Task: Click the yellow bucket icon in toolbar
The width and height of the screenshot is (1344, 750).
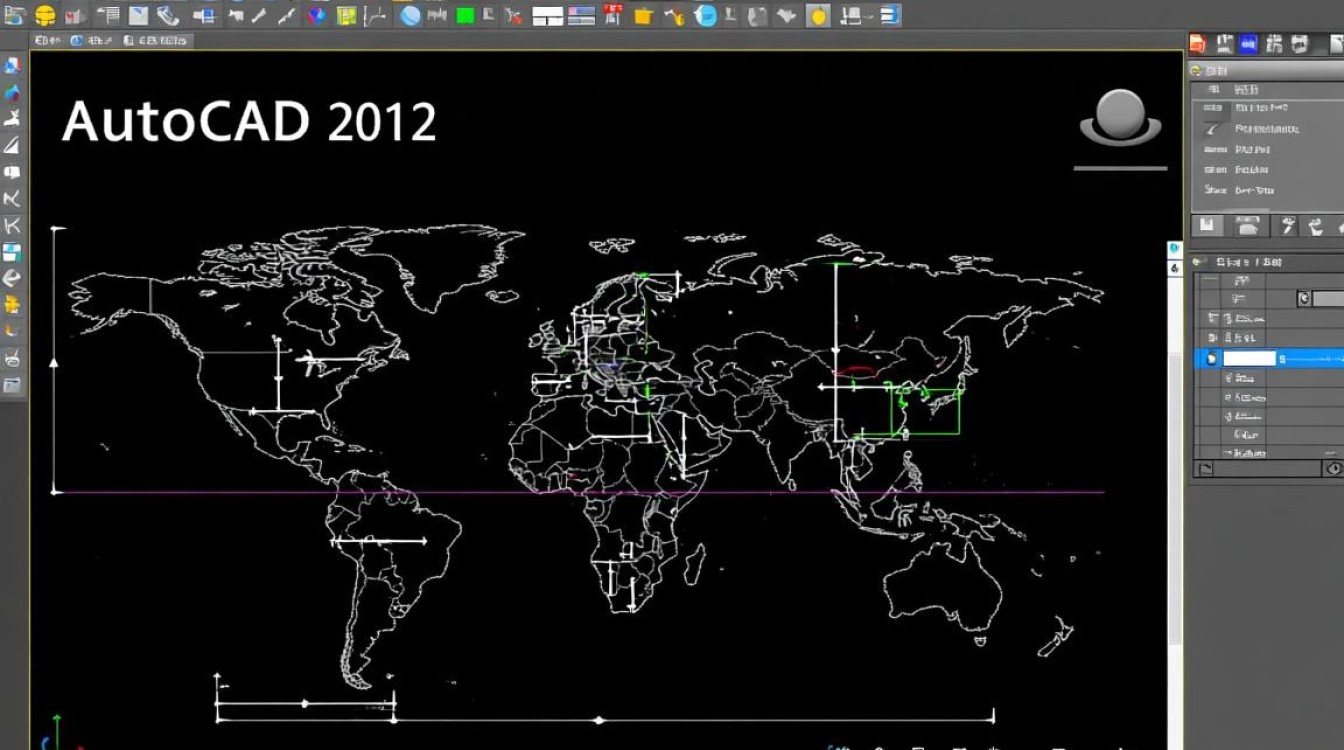Action: [x=643, y=15]
